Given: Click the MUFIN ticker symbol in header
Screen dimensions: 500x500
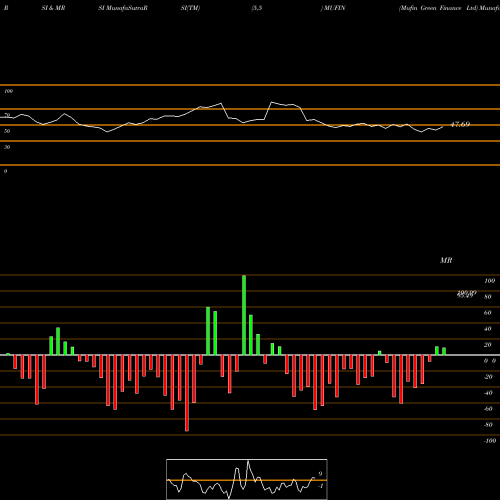Looking at the screenshot, I should coord(334,8).
